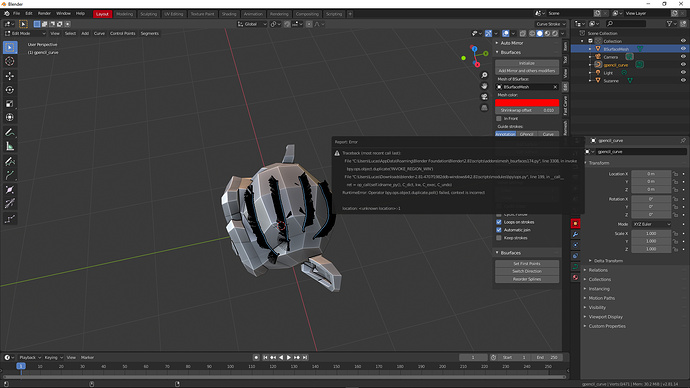Select the Select Box tool

click(x=10, y=47)
